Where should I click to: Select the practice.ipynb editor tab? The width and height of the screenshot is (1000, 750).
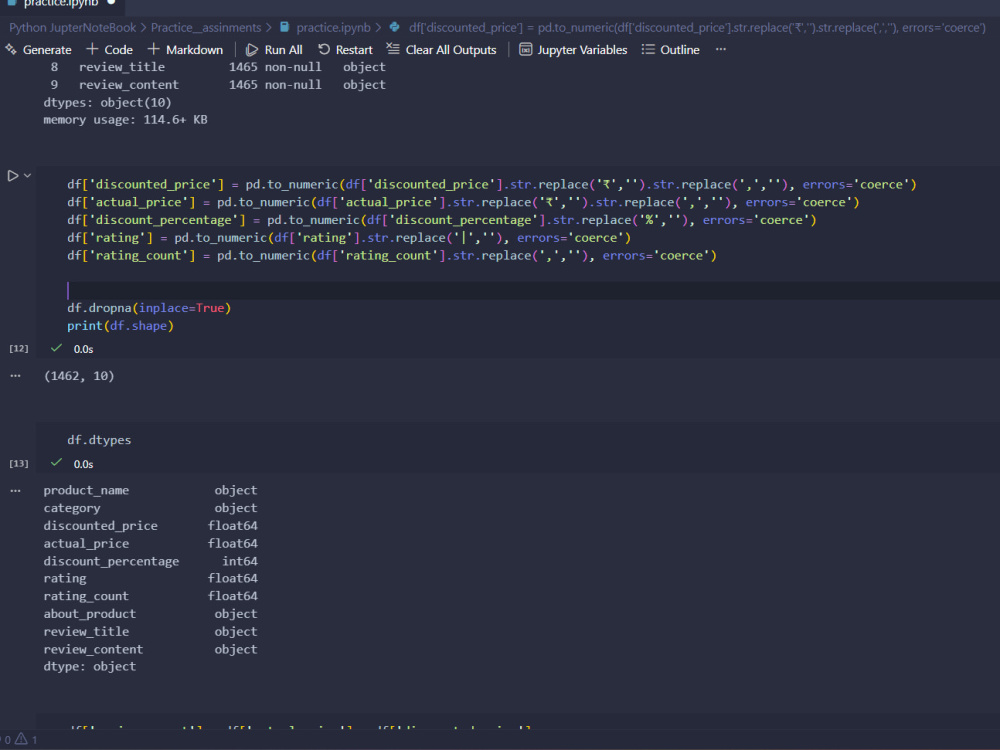61,4
